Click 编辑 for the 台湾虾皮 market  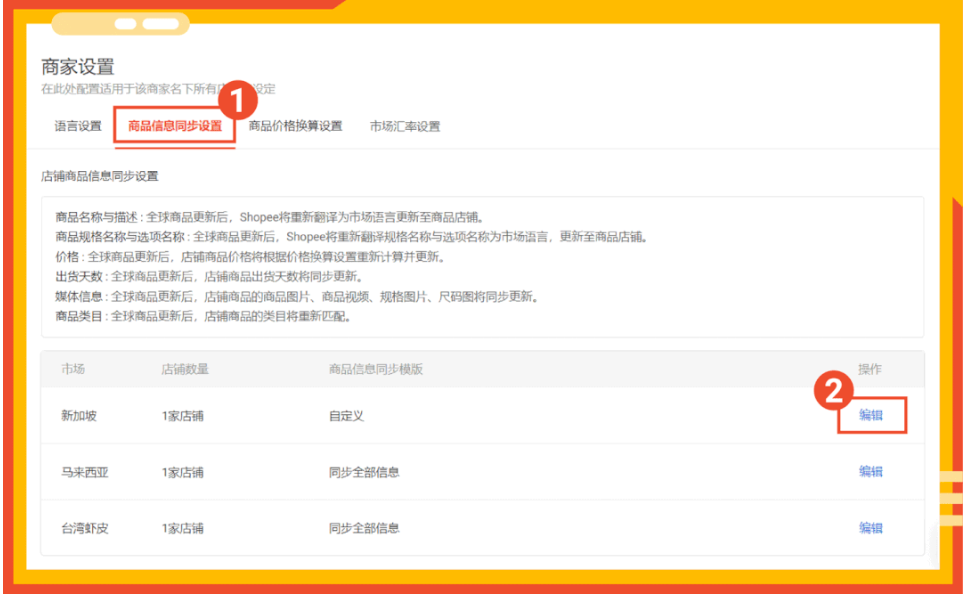[x=871, y=528]
